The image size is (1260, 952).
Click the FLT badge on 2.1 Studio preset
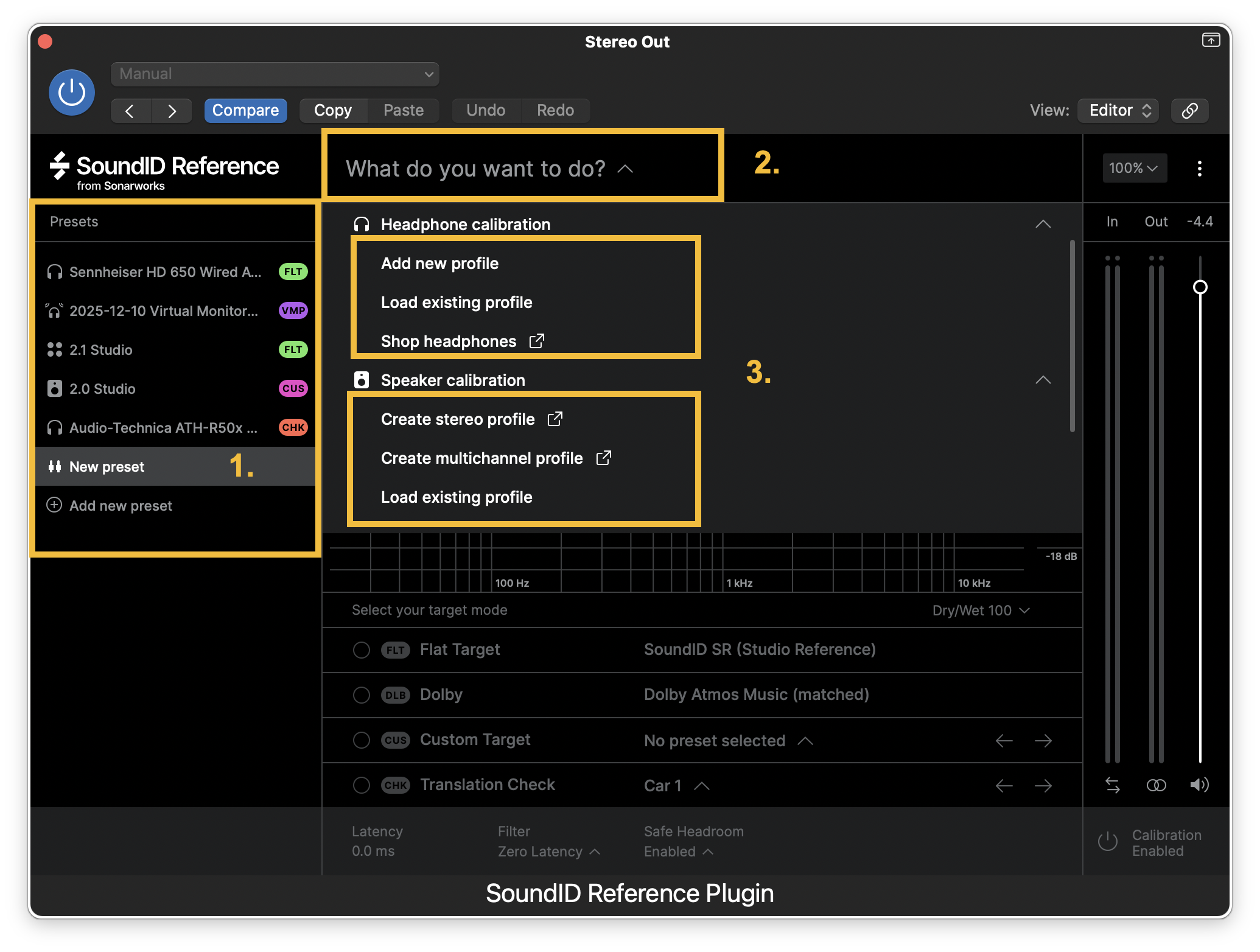pos(293,350)
